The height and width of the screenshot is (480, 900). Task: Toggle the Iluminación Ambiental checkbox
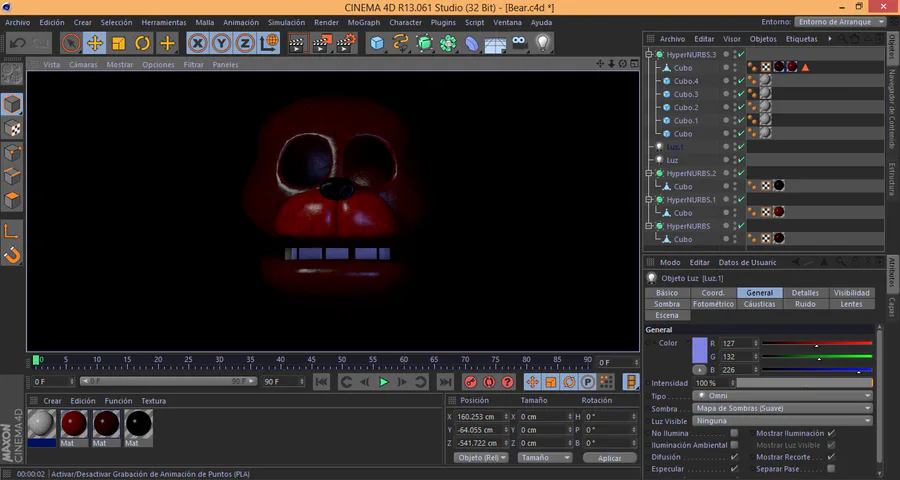pos(734,445)
